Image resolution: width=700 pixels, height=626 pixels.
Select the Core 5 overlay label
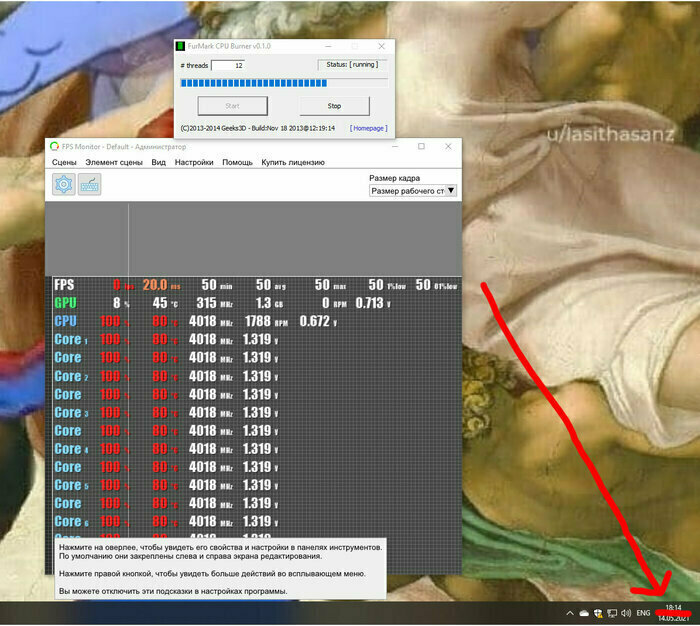(71, 485)
